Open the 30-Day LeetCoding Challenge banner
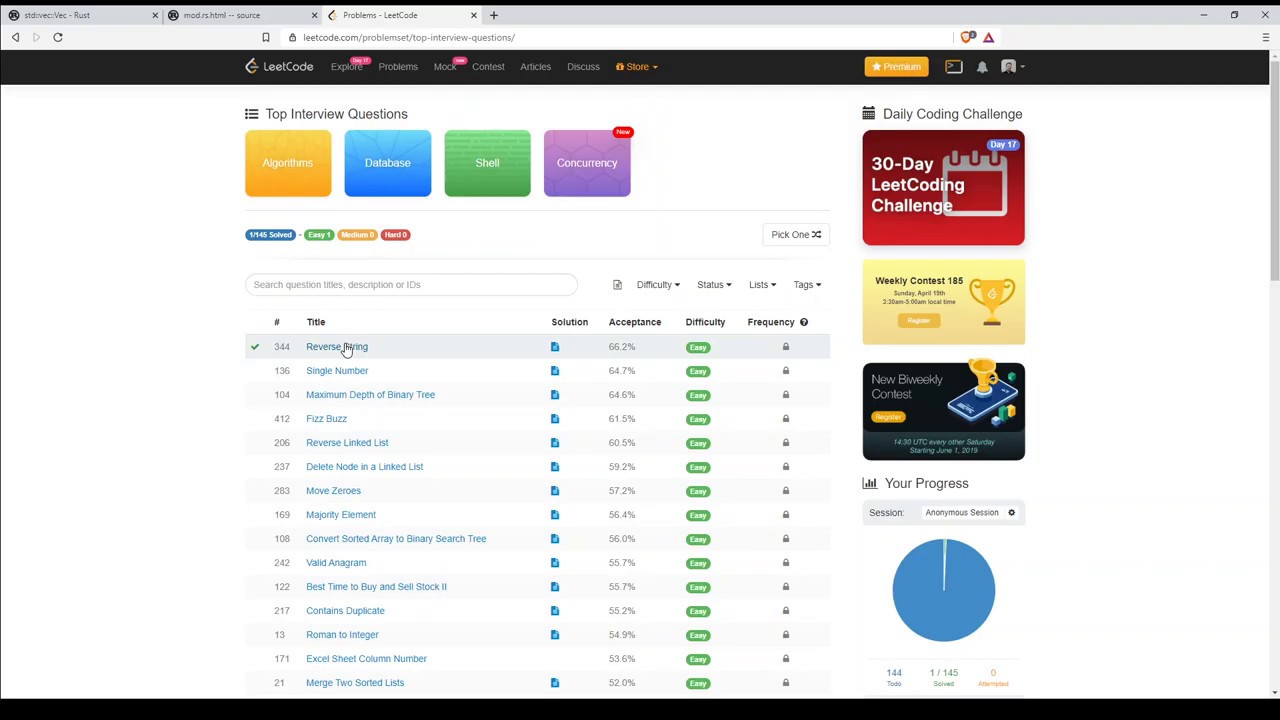This screenshot has height=720, width=1280. click(943, 188)
